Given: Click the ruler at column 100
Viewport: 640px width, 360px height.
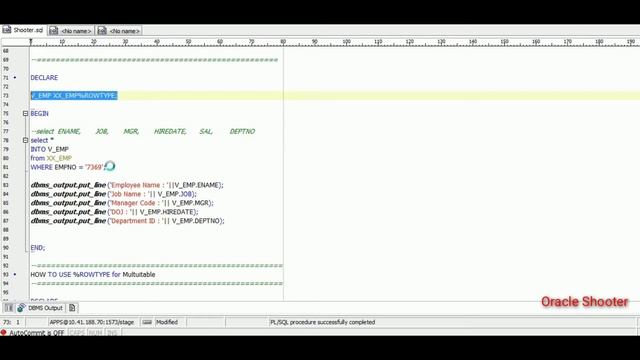Looking at the screenshot, I should [347, 42].
